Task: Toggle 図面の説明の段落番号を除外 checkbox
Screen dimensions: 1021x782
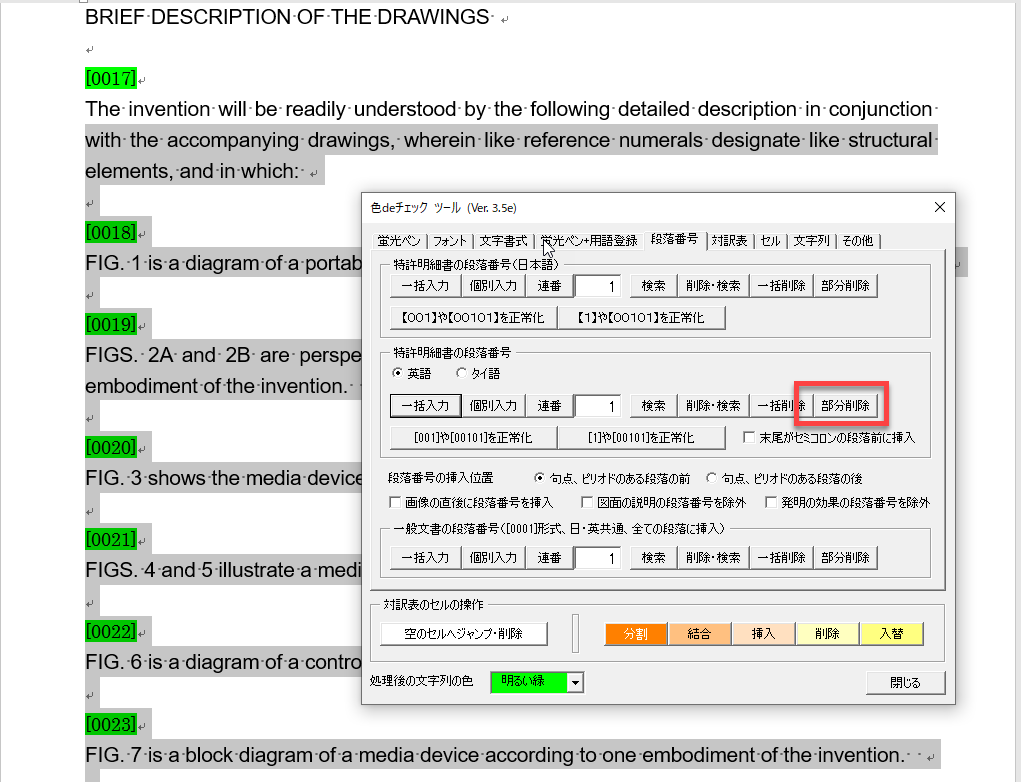Action: pyautogui.click(x=591, y=503)
